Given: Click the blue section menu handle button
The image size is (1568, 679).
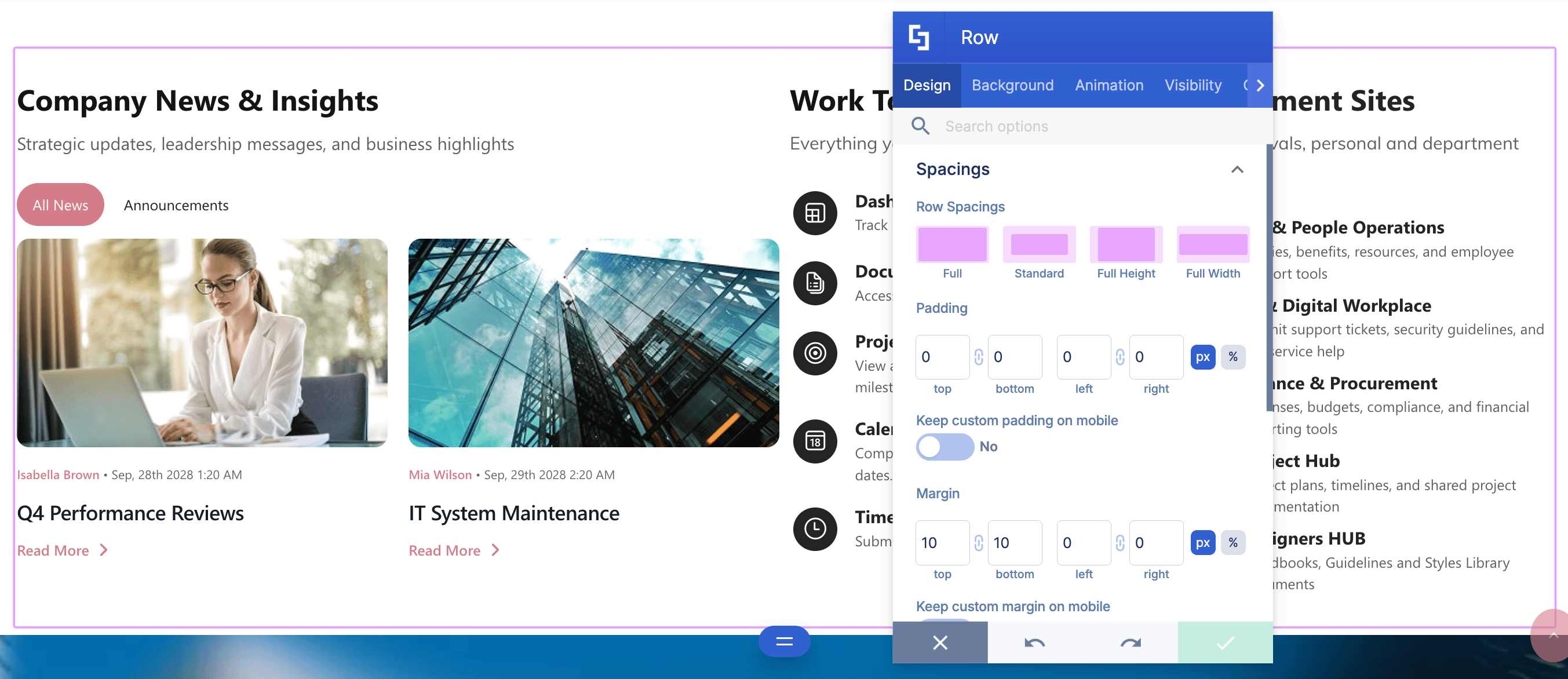Looking at the screenshot, I should pos(784,641).
